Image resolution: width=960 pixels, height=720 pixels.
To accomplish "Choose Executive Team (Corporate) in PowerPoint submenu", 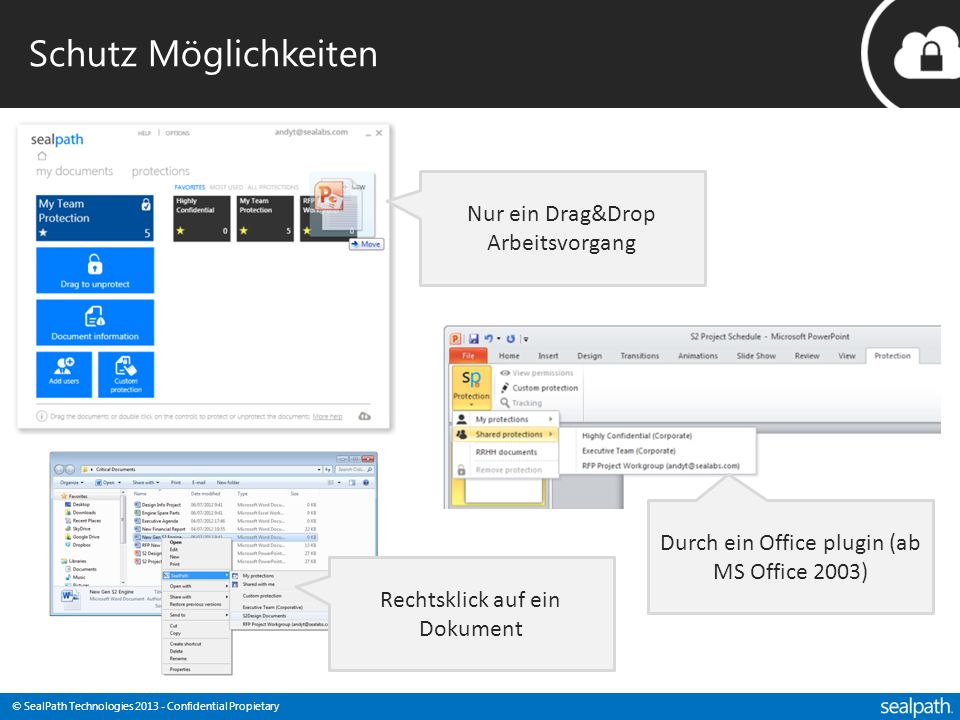I will coord(629,451).
